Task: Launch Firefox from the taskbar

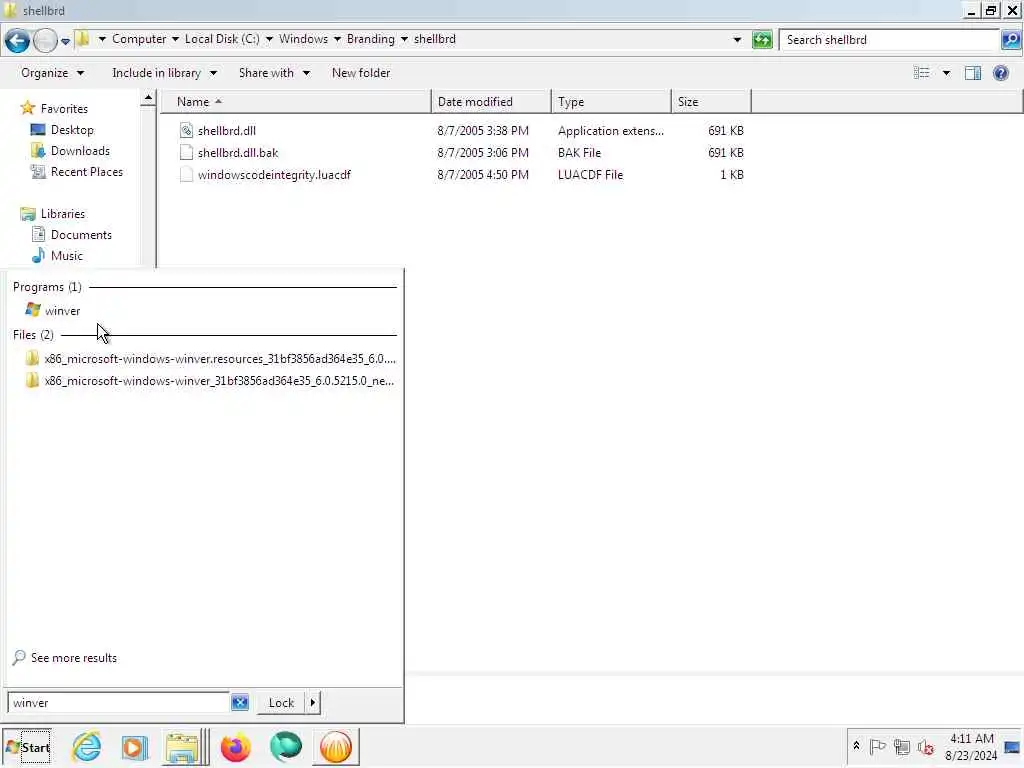Action: point(236,747)
